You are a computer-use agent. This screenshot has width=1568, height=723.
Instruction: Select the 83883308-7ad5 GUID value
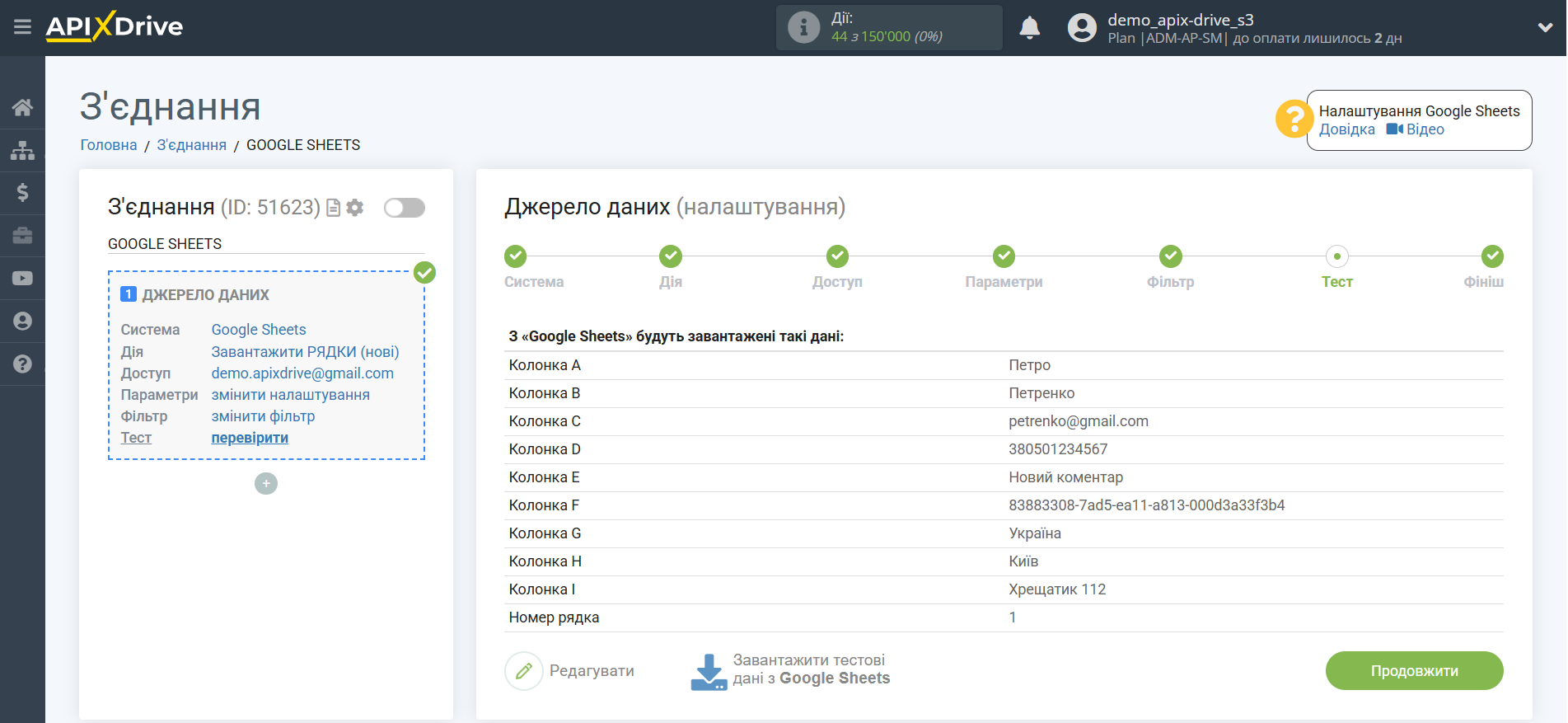click(x=1146, y=505)
